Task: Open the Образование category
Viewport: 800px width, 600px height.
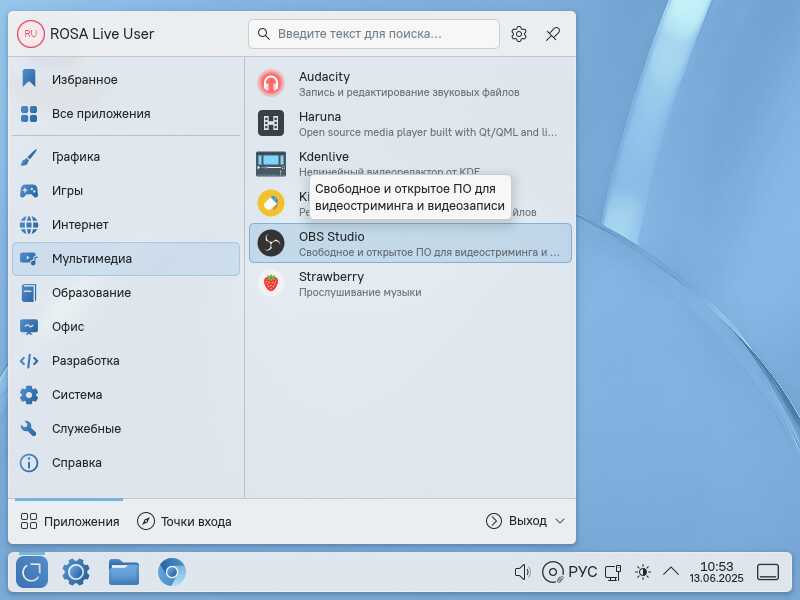Action: pyautogui.click(x=126, y=293)
